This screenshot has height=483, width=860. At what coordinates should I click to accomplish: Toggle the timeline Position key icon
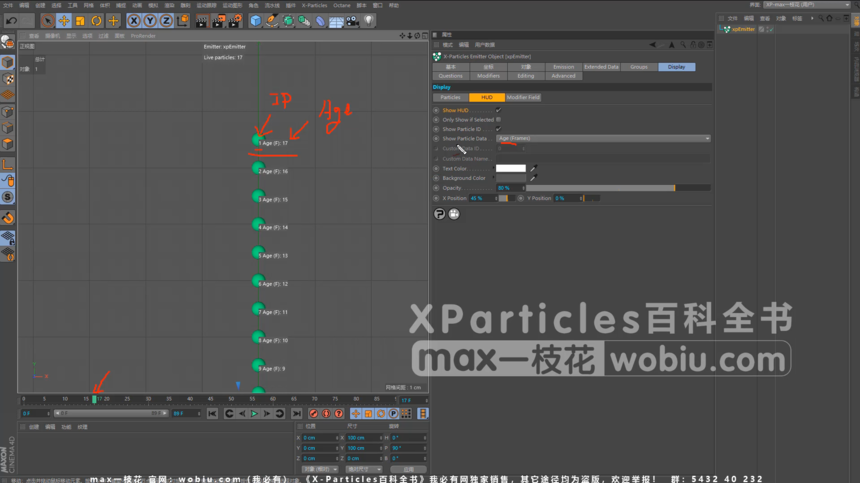tap(355, 414)
